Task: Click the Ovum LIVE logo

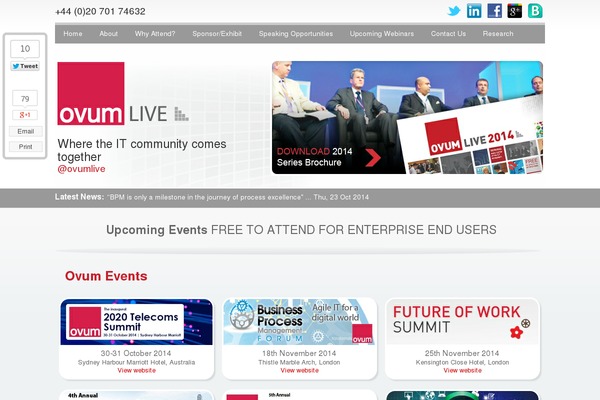Action: point(123,93)
